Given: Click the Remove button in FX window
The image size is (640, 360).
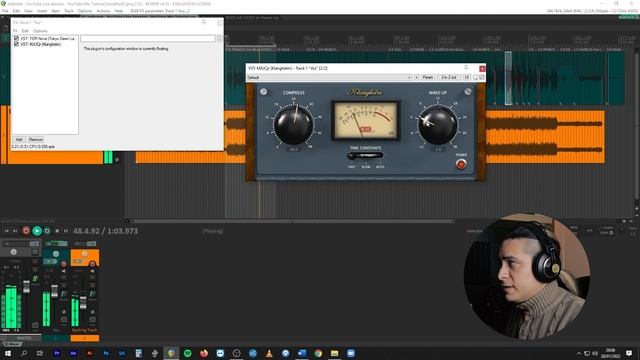Looking at the screenshot, I should coord(36,140).
